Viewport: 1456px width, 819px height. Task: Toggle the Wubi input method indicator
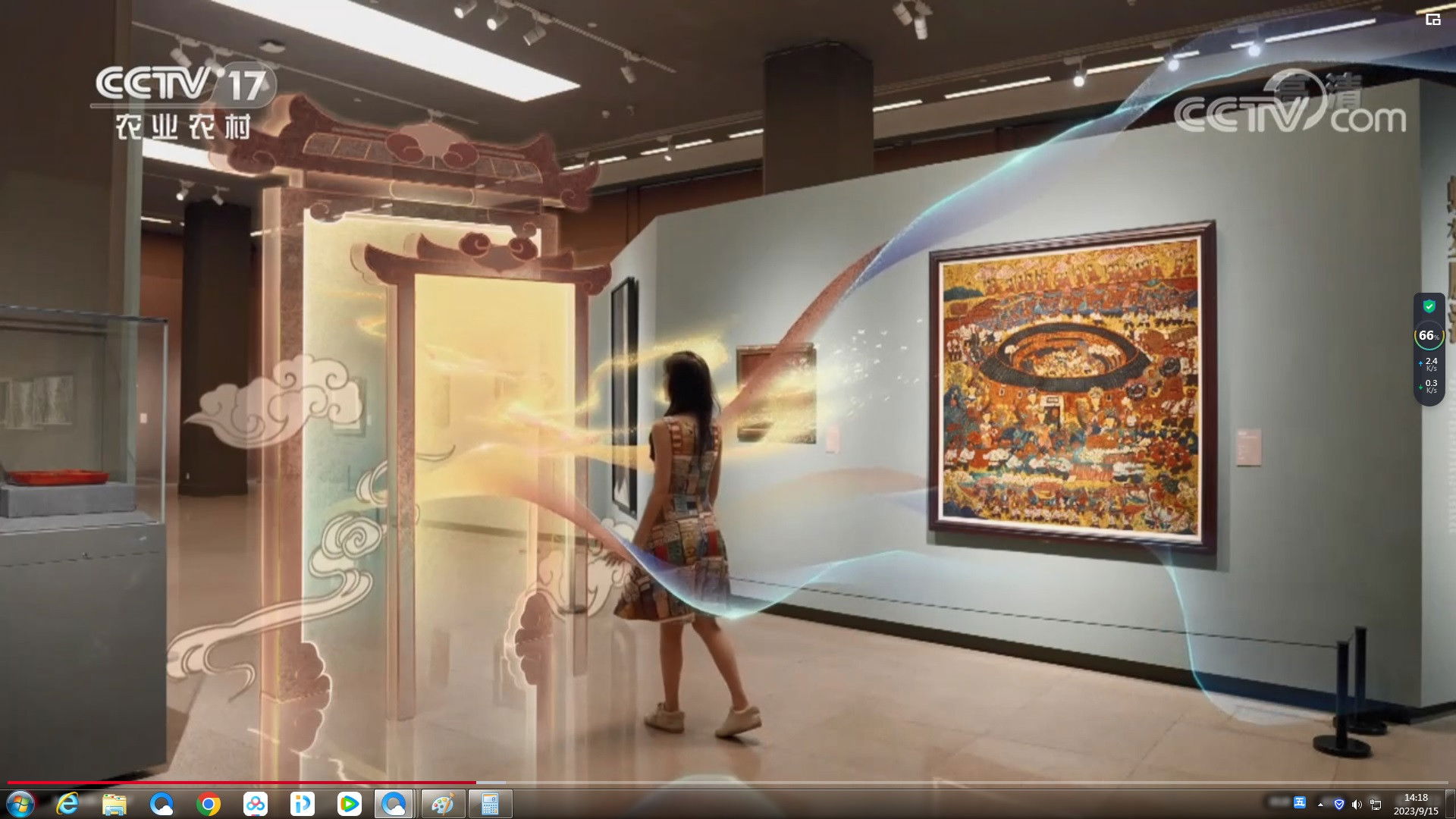click(1300, 803)
